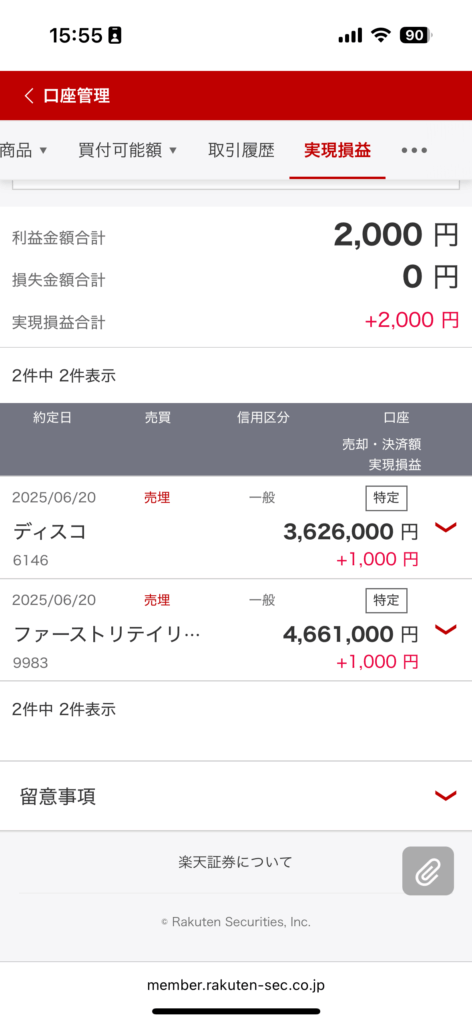Open the paperclip attachment icon
472x1024 pixels.
click(x=428, y=871)
